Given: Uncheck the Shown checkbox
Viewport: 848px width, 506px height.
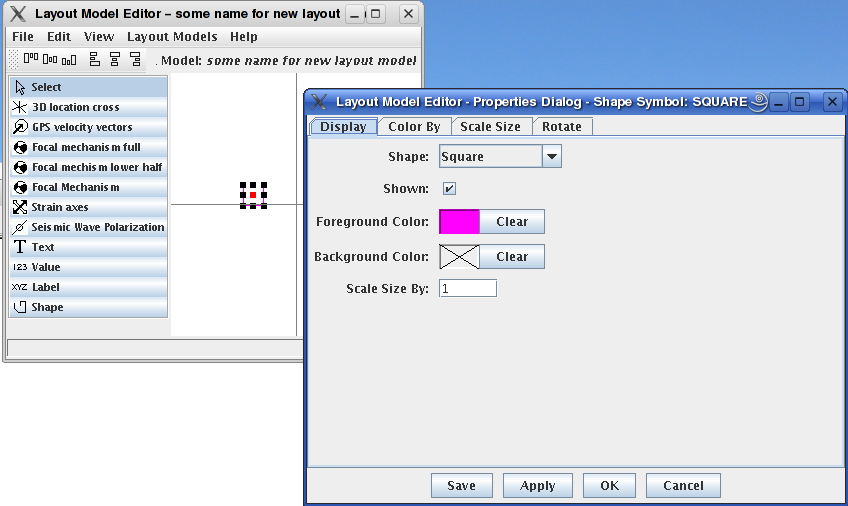Looking at the screenshot, I should 450,188.
